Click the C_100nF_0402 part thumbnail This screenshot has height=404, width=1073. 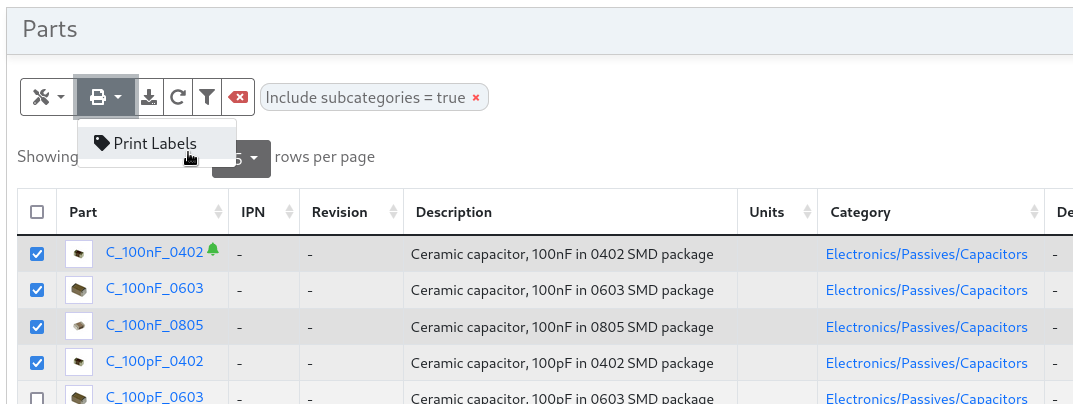(79, 254)
